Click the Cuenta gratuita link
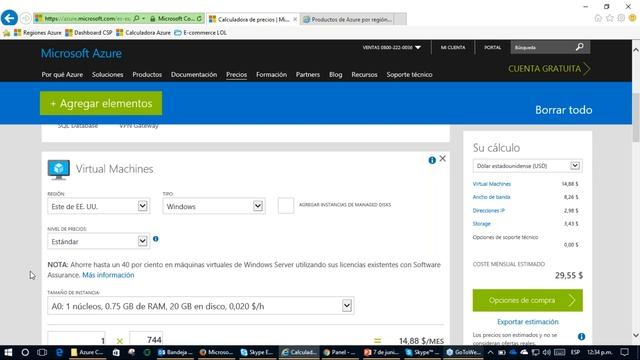640x360 pixels. click(549, 69)
